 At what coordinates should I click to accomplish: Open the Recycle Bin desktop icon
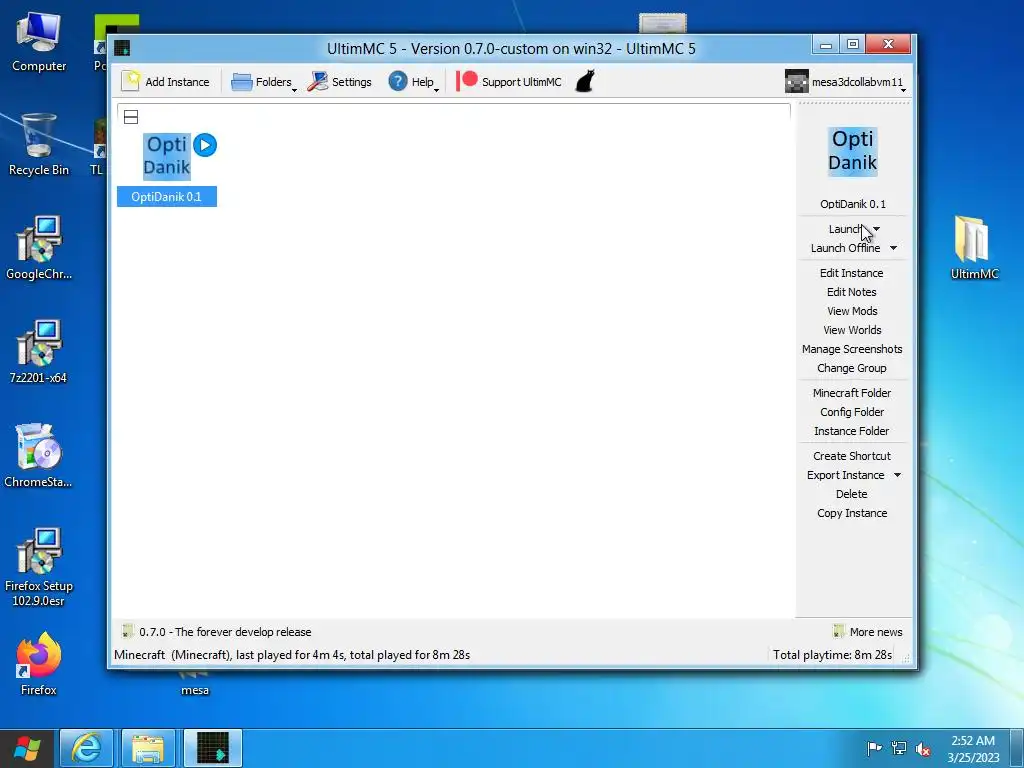(39, 144)
